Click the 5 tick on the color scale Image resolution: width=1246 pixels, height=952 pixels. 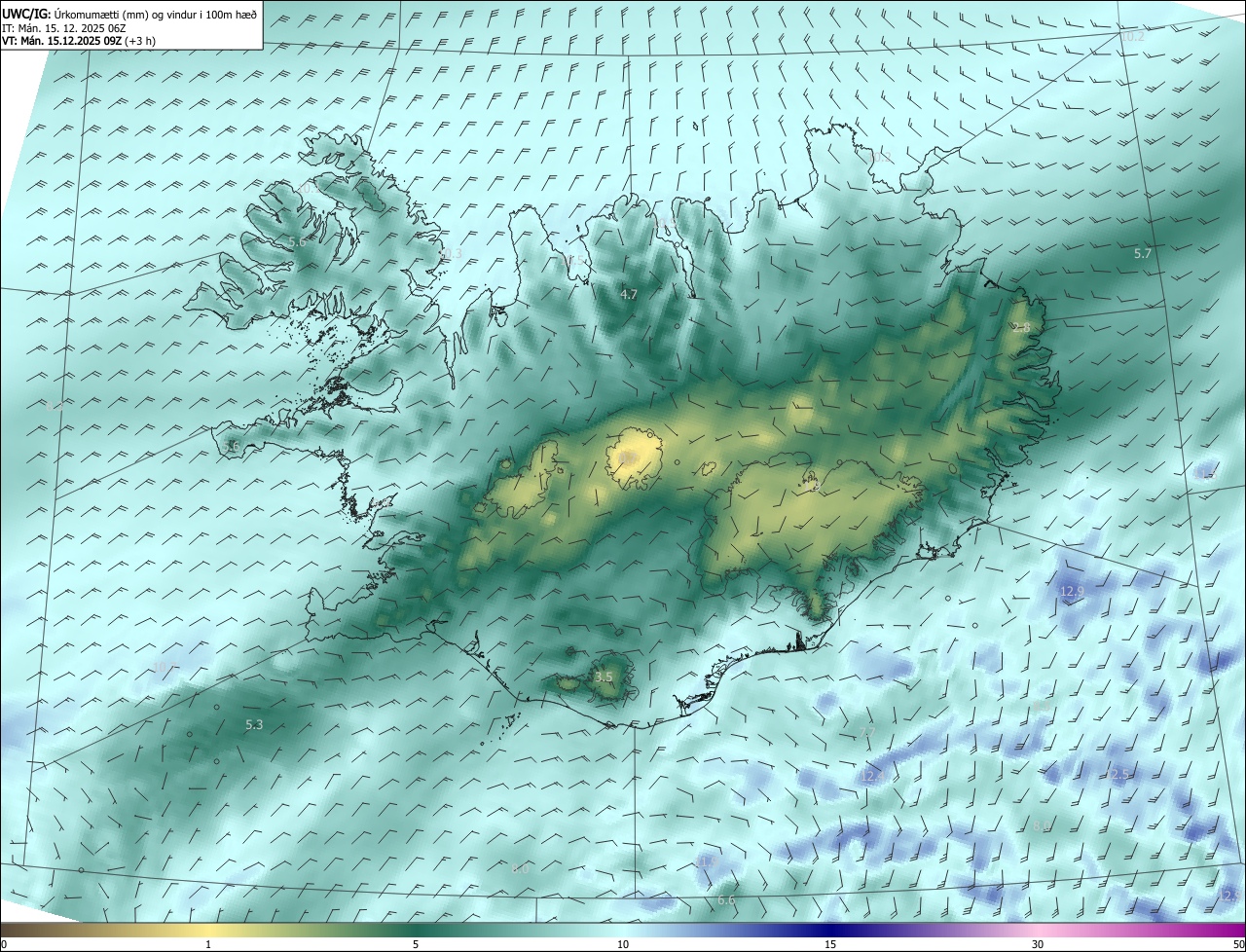[416, 945]
